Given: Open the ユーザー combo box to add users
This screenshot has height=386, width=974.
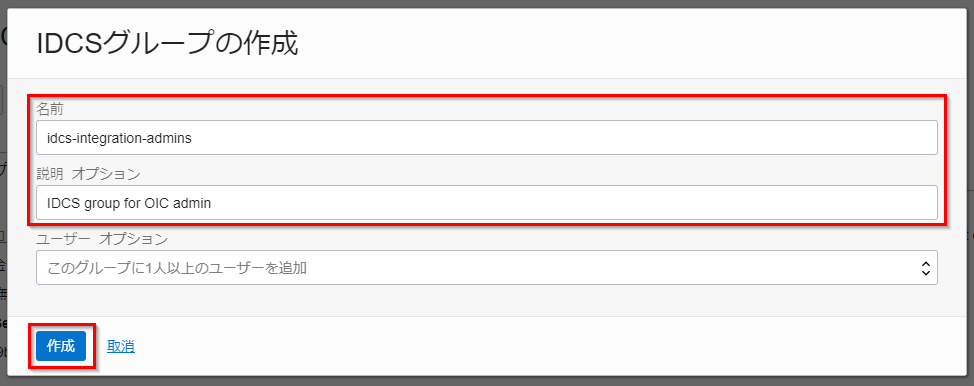Looking at the screenshot, I should (x=486, y=268).
